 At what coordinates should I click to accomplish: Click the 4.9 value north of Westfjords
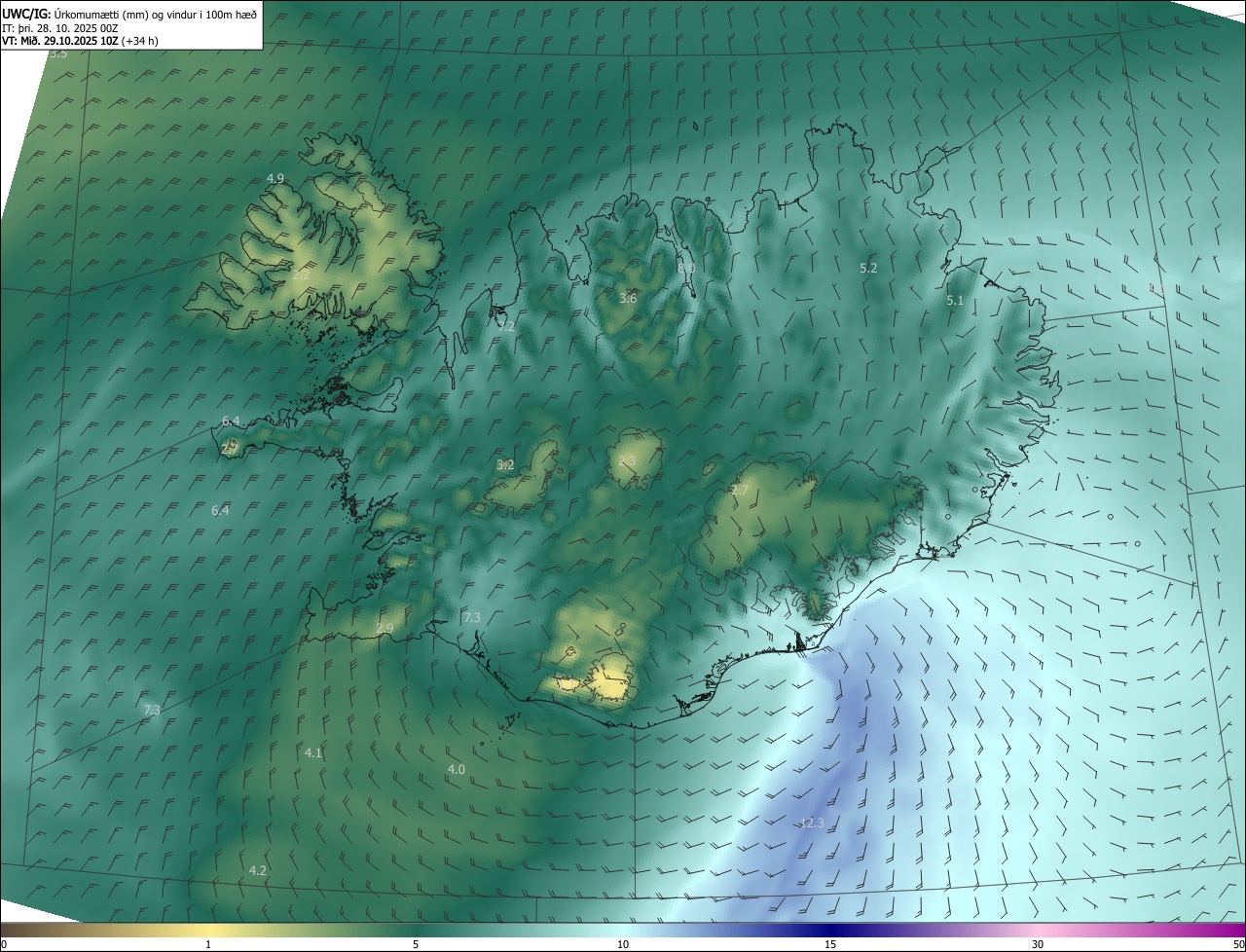point(275,179)
